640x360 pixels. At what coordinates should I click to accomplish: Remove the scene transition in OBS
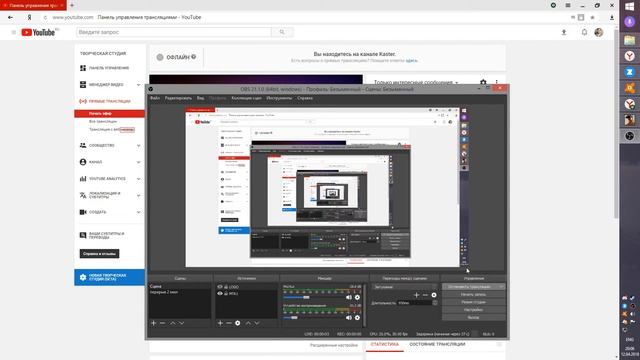(x=425, y=295)
